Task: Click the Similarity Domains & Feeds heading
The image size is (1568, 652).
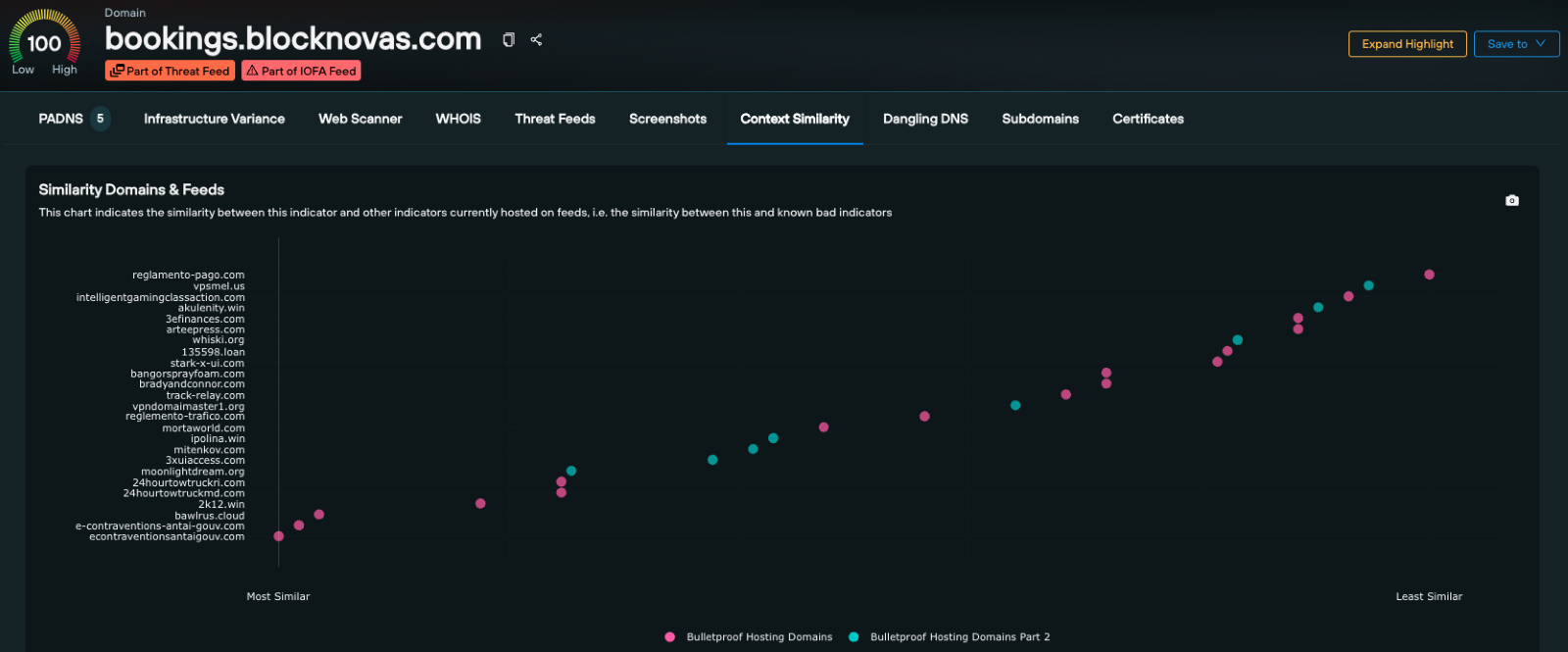Action: pos(131,190)
